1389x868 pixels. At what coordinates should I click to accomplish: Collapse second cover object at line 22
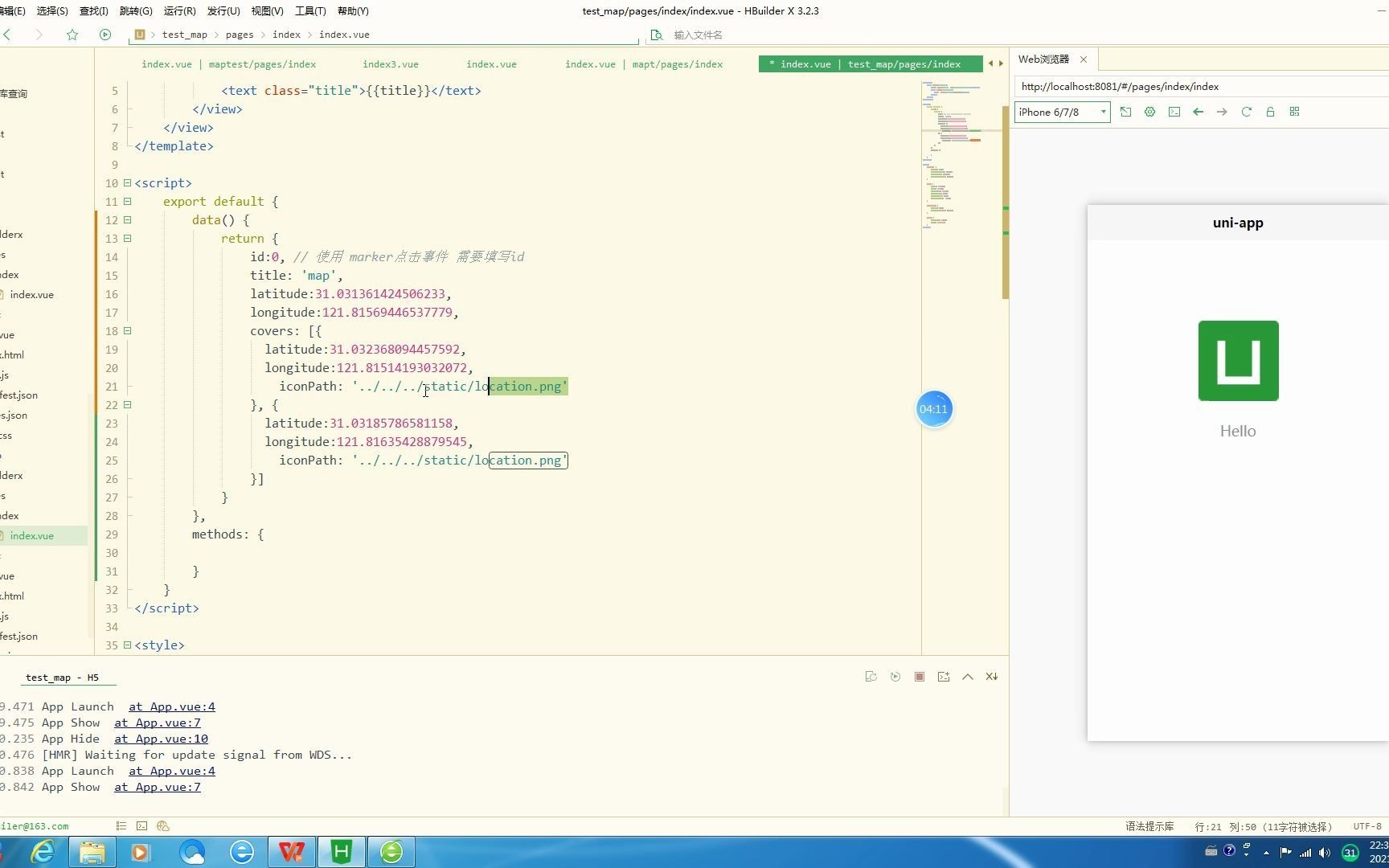click(127, 405)
